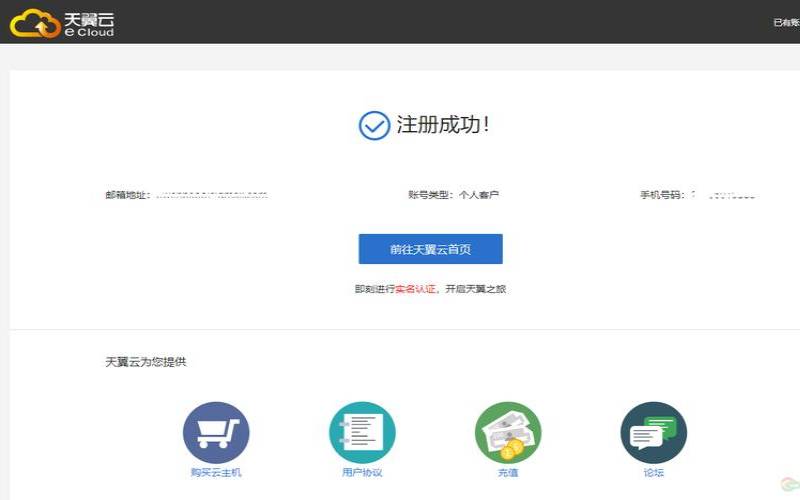Select the 开启天翼之旅 text
The height and width of the screenshot is (500, 800).
[476, 289]
